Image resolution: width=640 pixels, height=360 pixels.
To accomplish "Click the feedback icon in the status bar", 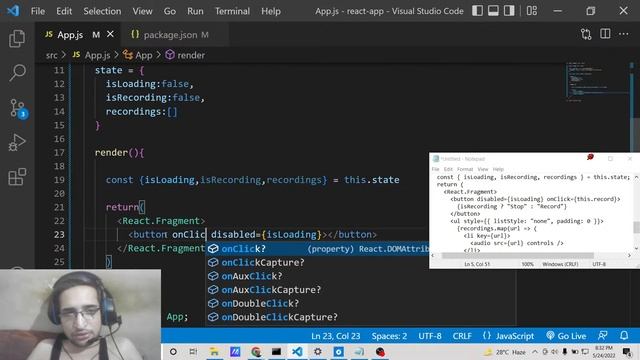I will tap(602, 336).
